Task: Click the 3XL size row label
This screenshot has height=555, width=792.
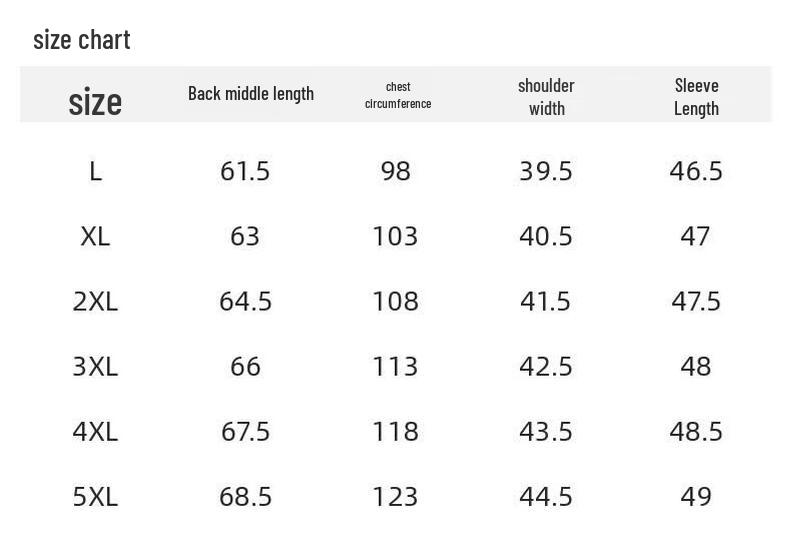Action: pyautogui.click(x=95, y=366)
